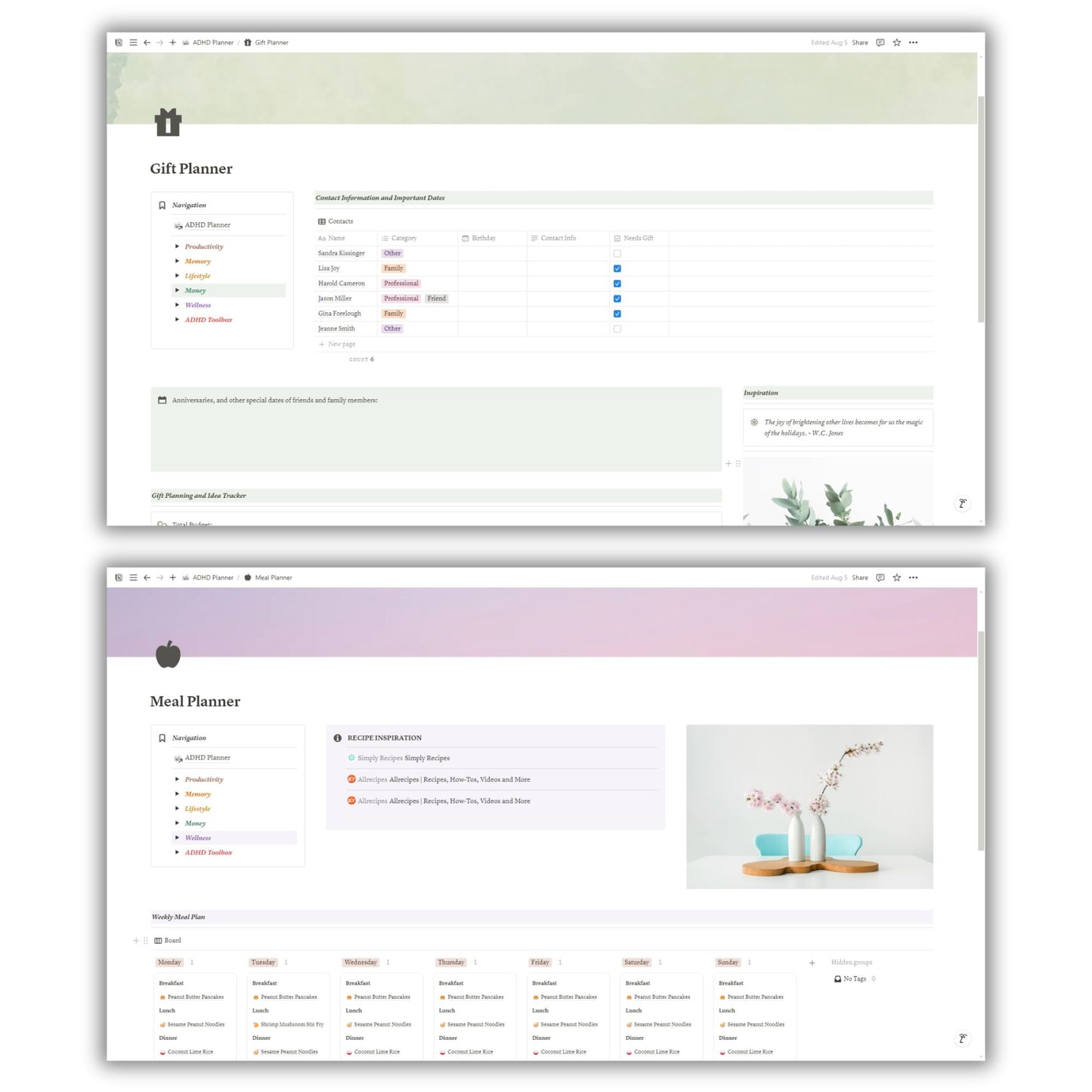Select the Board view tab in Weekly Meal Plan
1092x1092 pixels.
(x=168, y=941)
